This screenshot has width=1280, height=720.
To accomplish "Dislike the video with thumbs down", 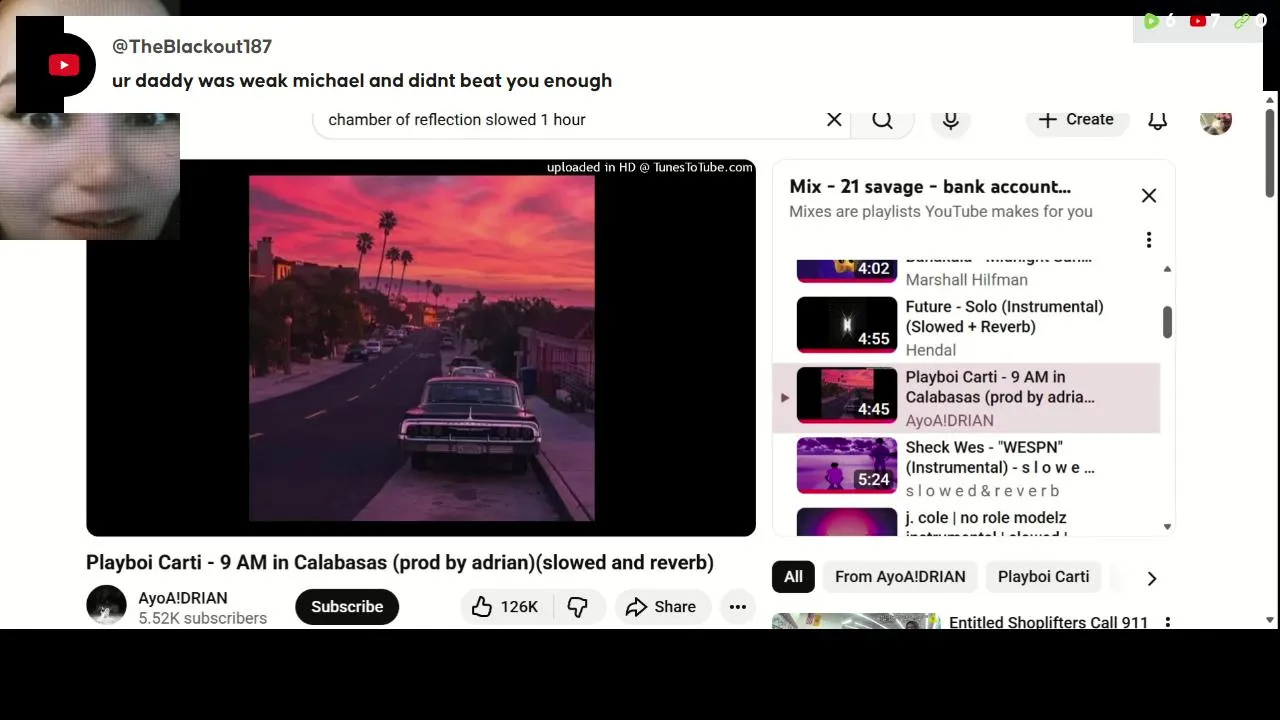I will pyautogui.click(x=577, y=607).
